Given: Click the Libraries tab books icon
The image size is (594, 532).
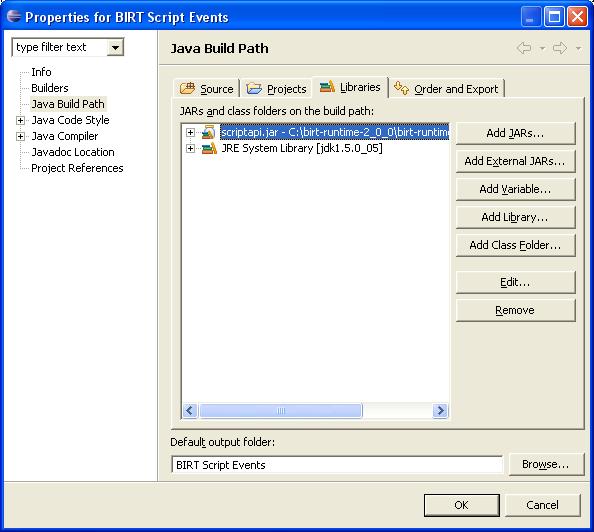Looking at the screenshot, I should coord(327,87).
